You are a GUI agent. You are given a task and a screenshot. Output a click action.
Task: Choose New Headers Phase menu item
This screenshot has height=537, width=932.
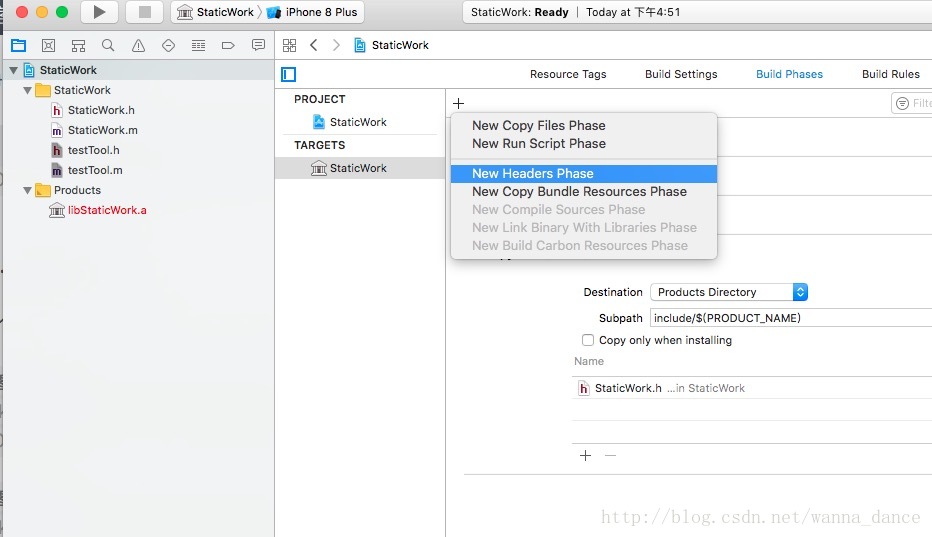coord(584,174)
